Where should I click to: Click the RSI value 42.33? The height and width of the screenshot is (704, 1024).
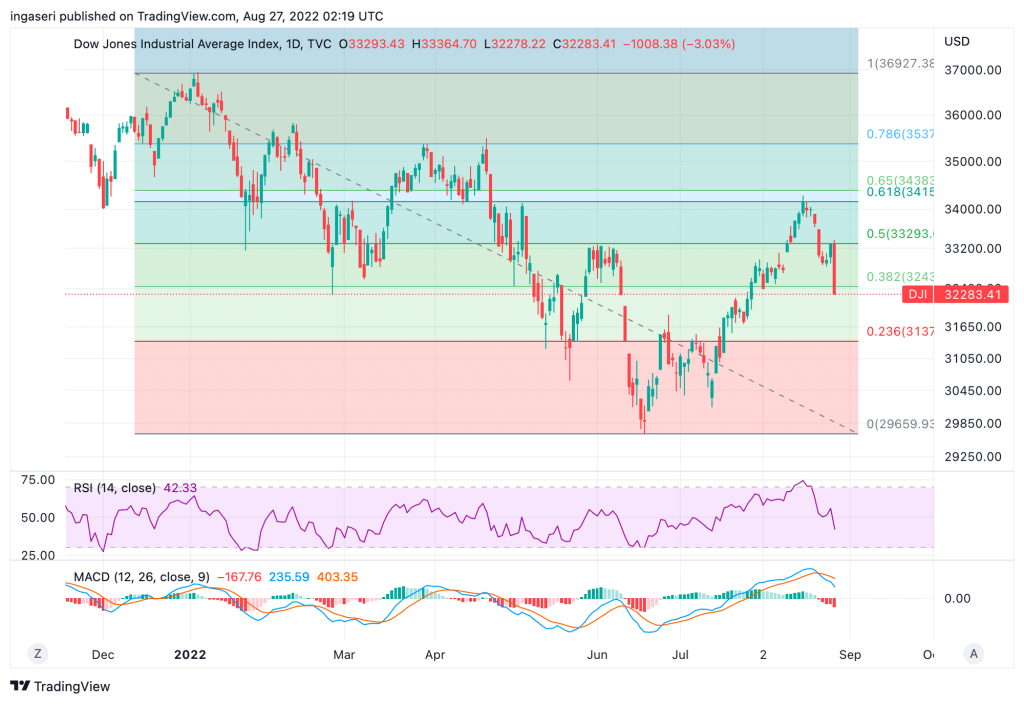point(180,488)
